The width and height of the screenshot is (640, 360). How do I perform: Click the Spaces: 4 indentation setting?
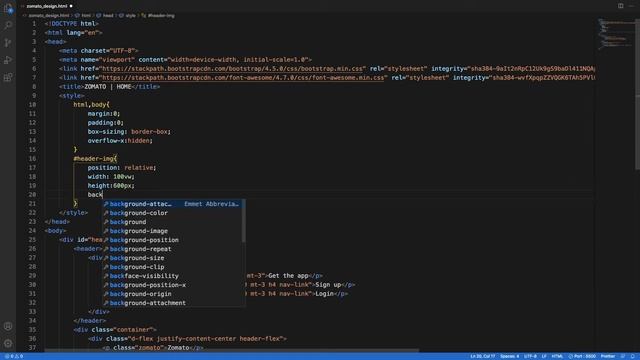coord(509,356)
